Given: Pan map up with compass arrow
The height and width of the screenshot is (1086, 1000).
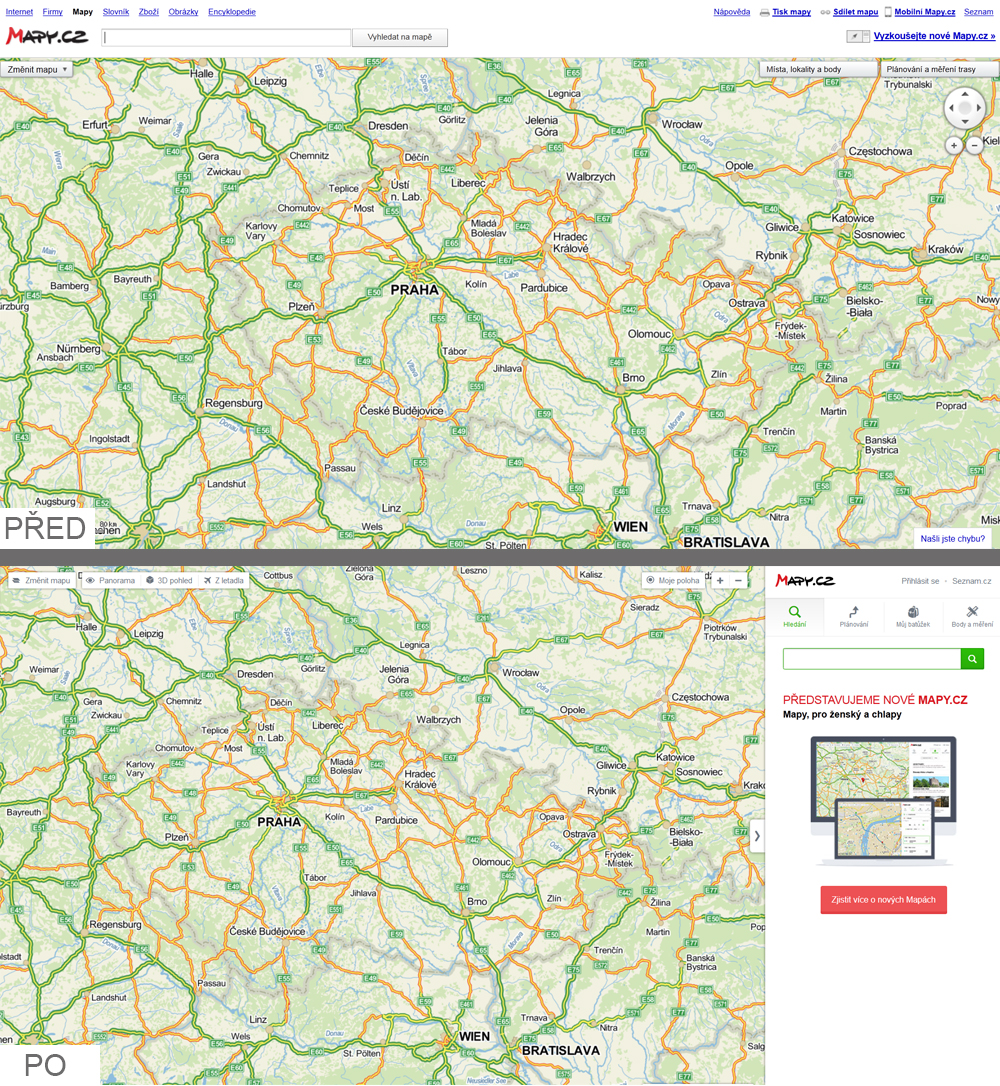Looking at the screenshot, I should coord(965,94).
